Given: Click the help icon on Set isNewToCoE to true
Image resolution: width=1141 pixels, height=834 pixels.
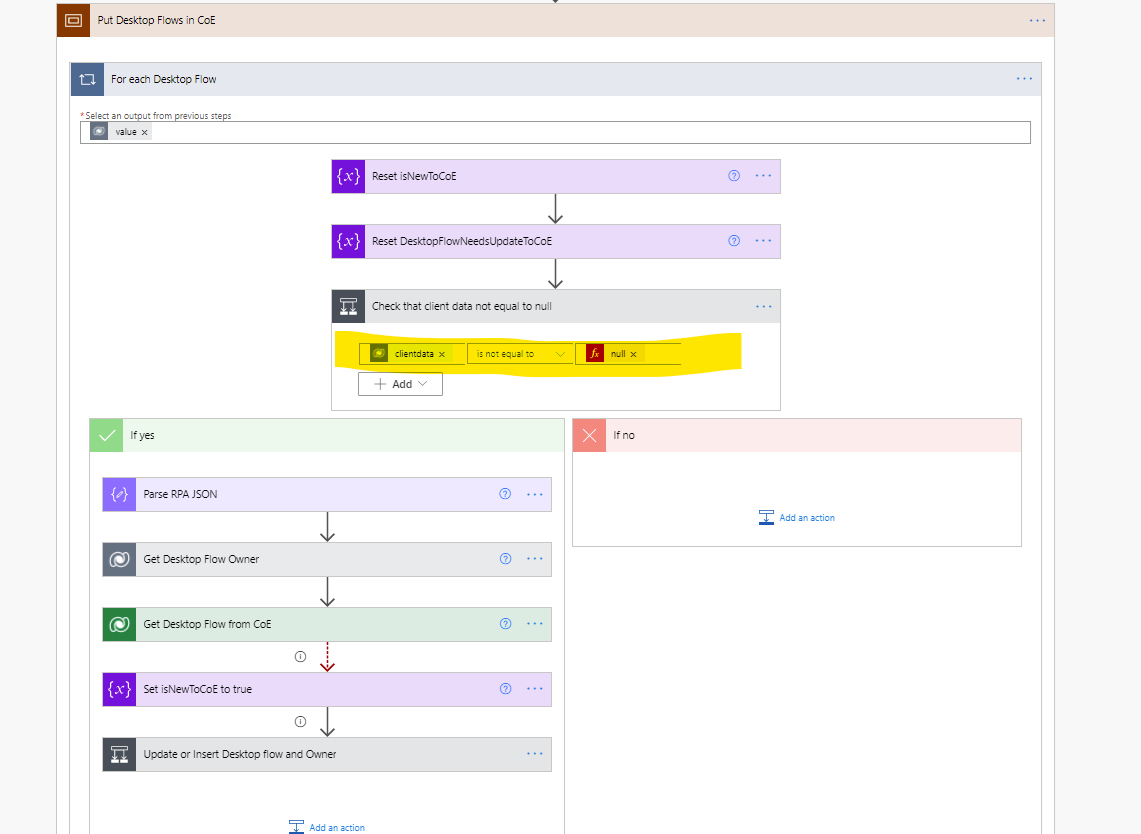Looking at the screenshot, I should [x=504, y=689].
